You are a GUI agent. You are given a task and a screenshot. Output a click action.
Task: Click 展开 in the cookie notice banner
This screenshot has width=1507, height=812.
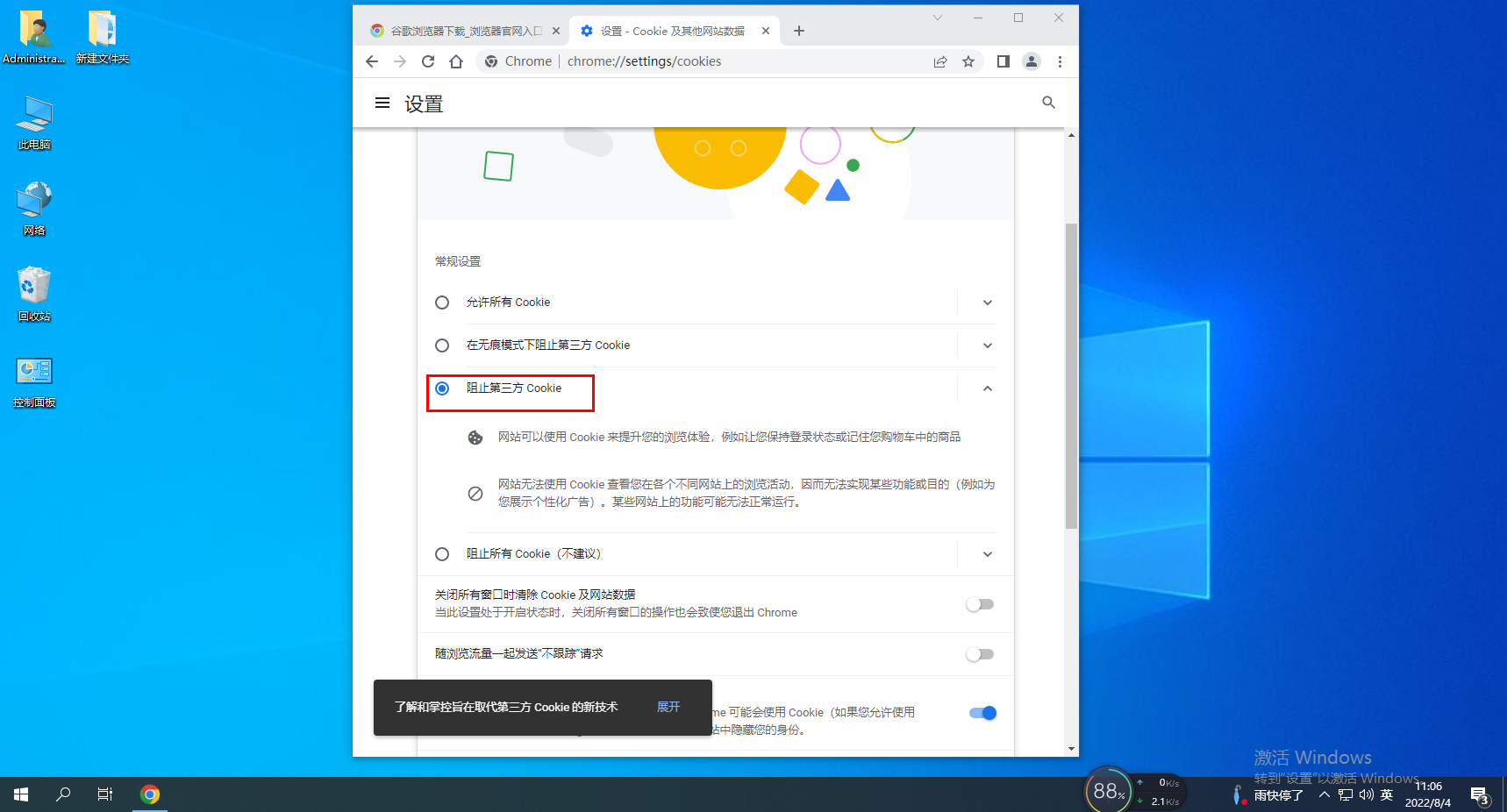coord(669,707)
